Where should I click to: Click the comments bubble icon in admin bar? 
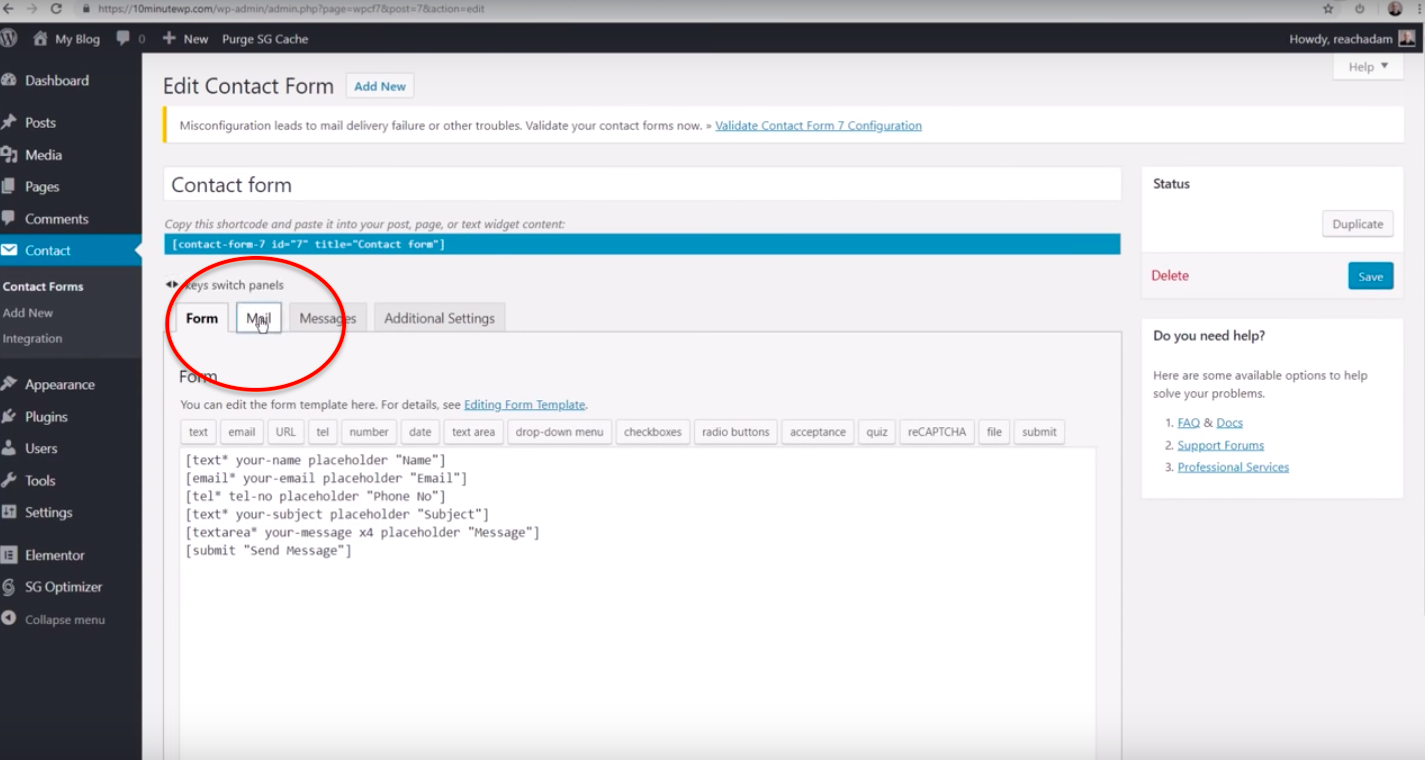(x=123, y=39)
